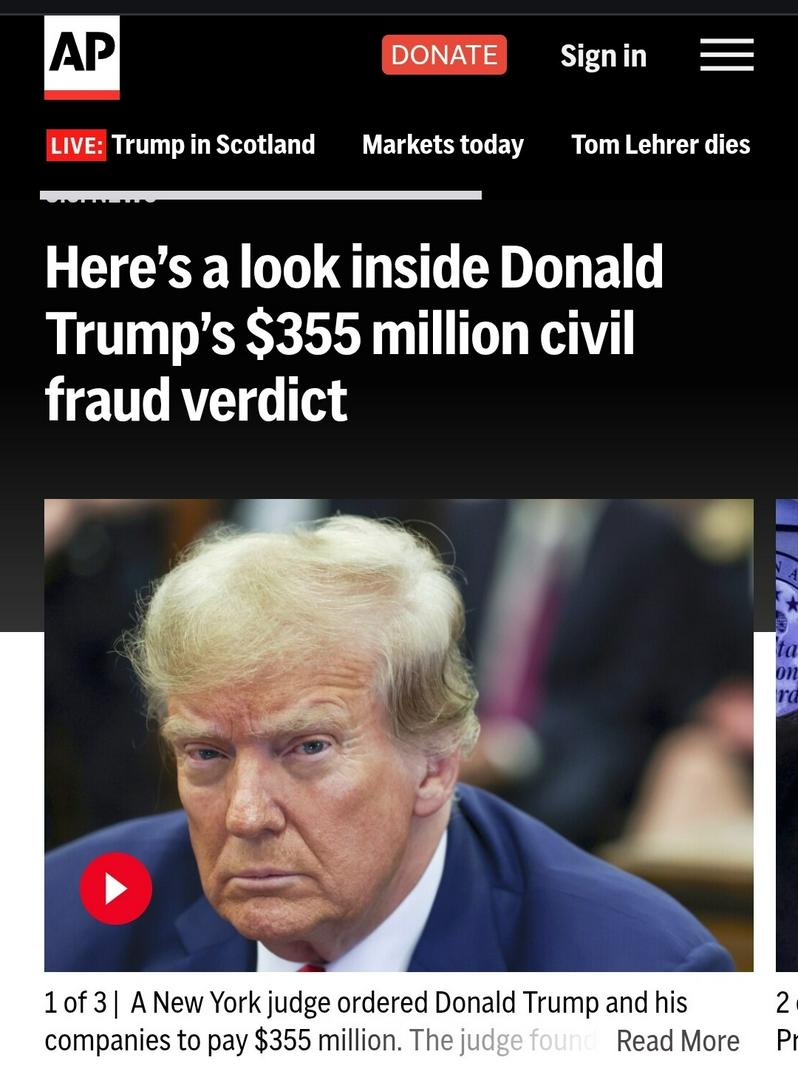Open the Markets today topic

(443, 145)
